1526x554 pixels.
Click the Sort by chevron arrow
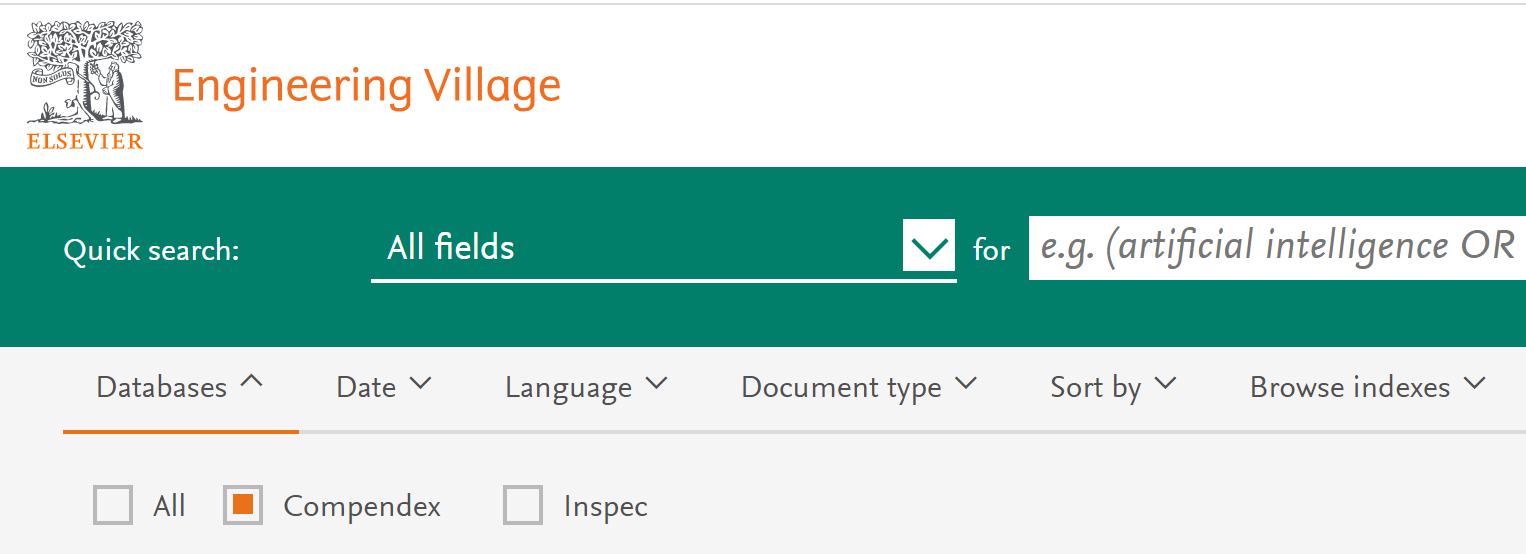(1166, 383)
